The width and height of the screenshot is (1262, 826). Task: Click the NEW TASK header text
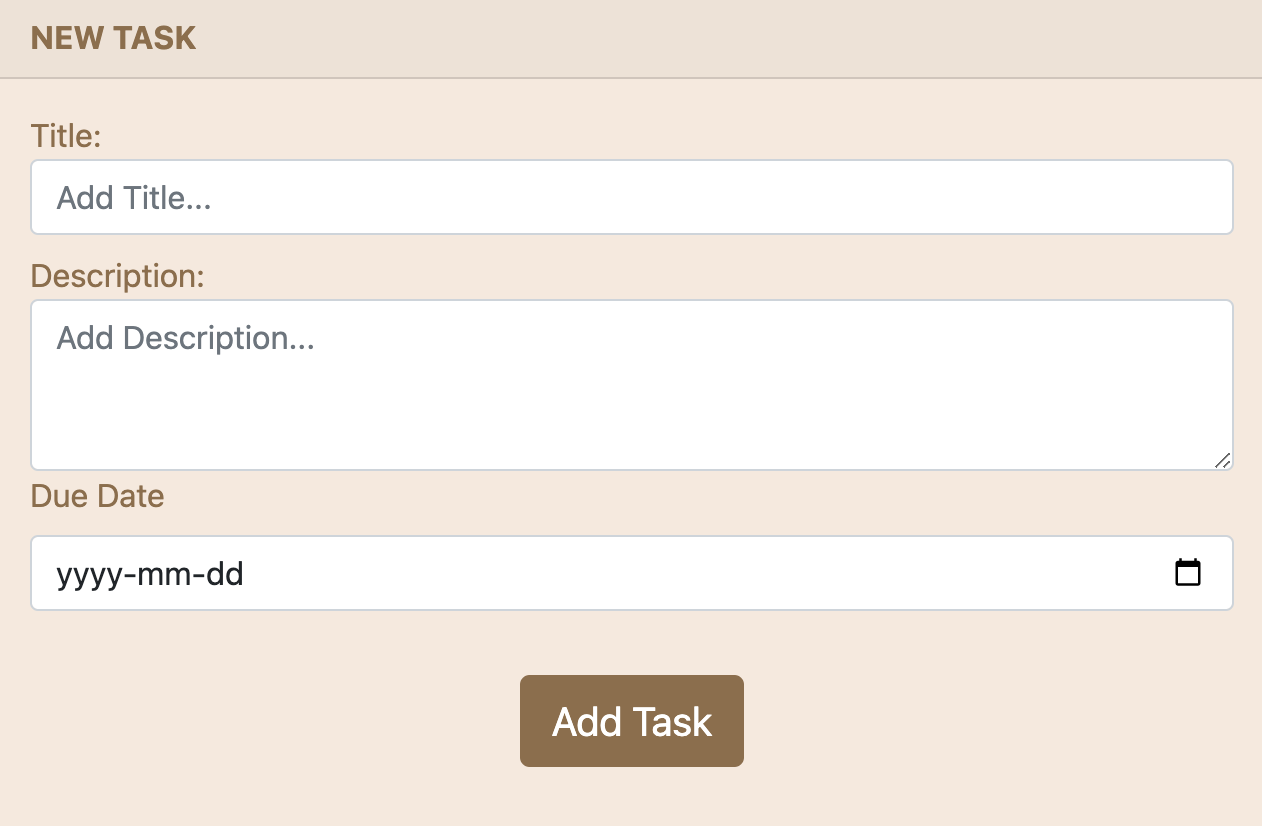[113, 38]
